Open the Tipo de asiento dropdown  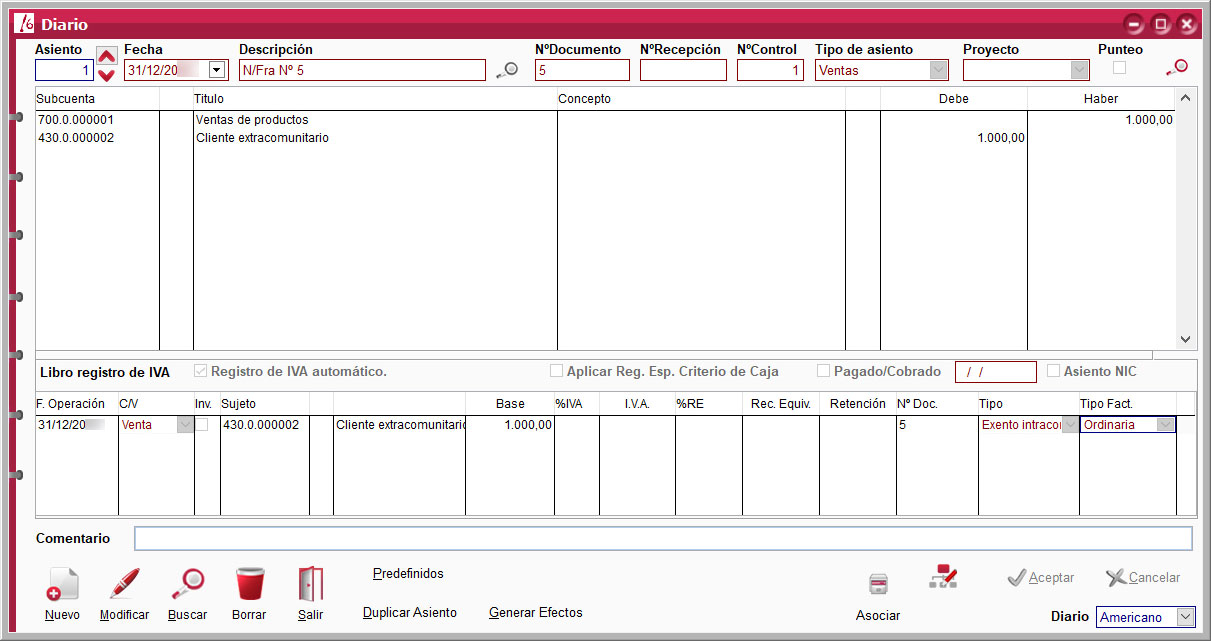point(939,70)
